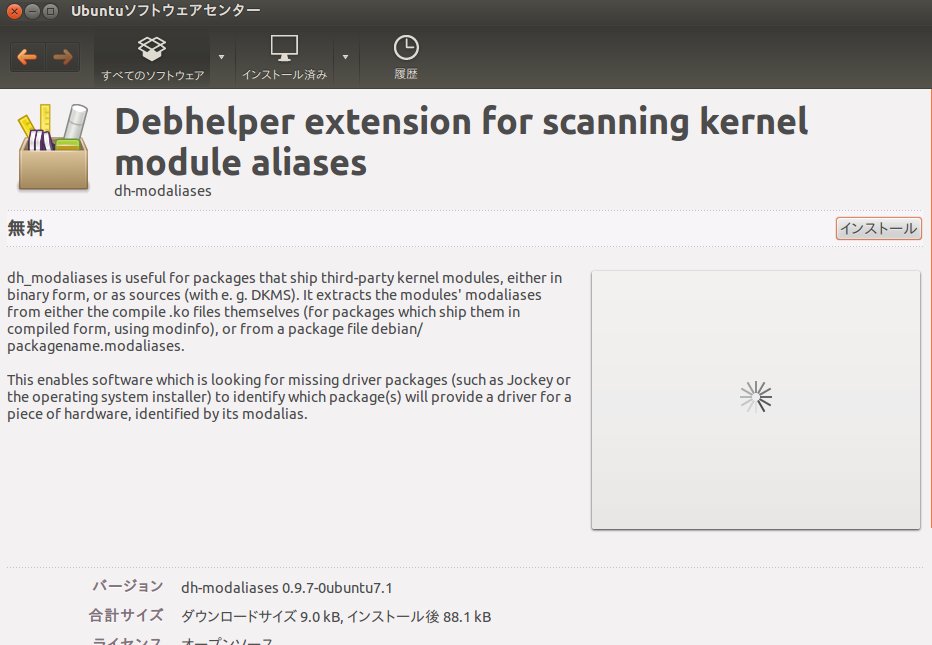The height and width of the screenshot is (645, 932).
Task: Click the バージョン label
Action: coord(127,586)
